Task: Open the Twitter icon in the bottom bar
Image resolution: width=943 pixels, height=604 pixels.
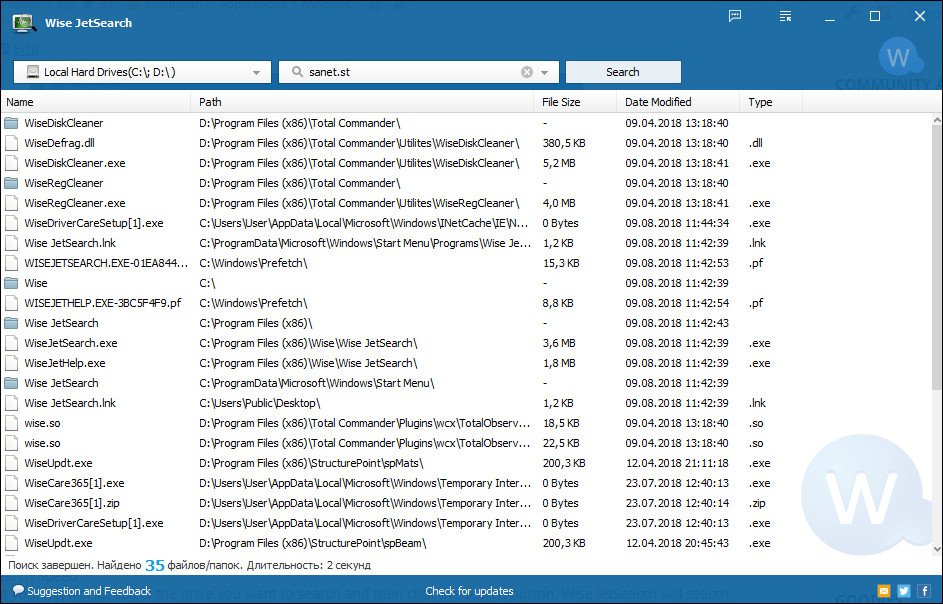Action: click(904, 591)
